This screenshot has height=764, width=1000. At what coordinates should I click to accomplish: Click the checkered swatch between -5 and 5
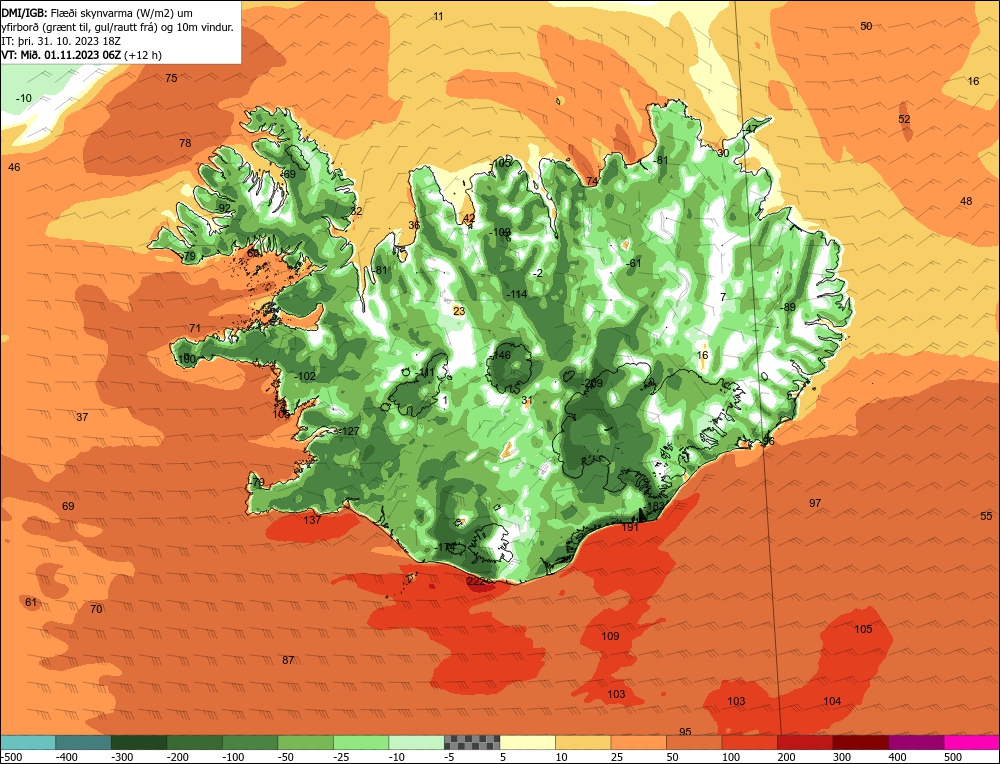pos(472,742)
